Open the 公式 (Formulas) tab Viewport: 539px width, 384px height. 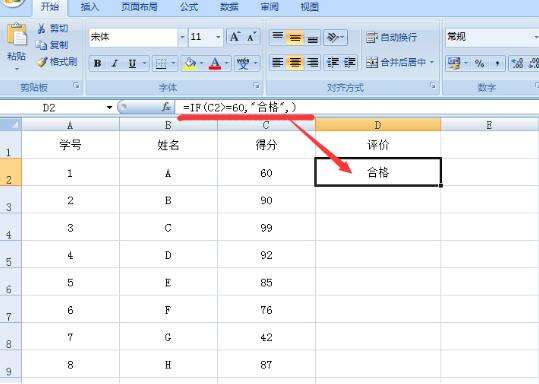click(x=189, y=7)
